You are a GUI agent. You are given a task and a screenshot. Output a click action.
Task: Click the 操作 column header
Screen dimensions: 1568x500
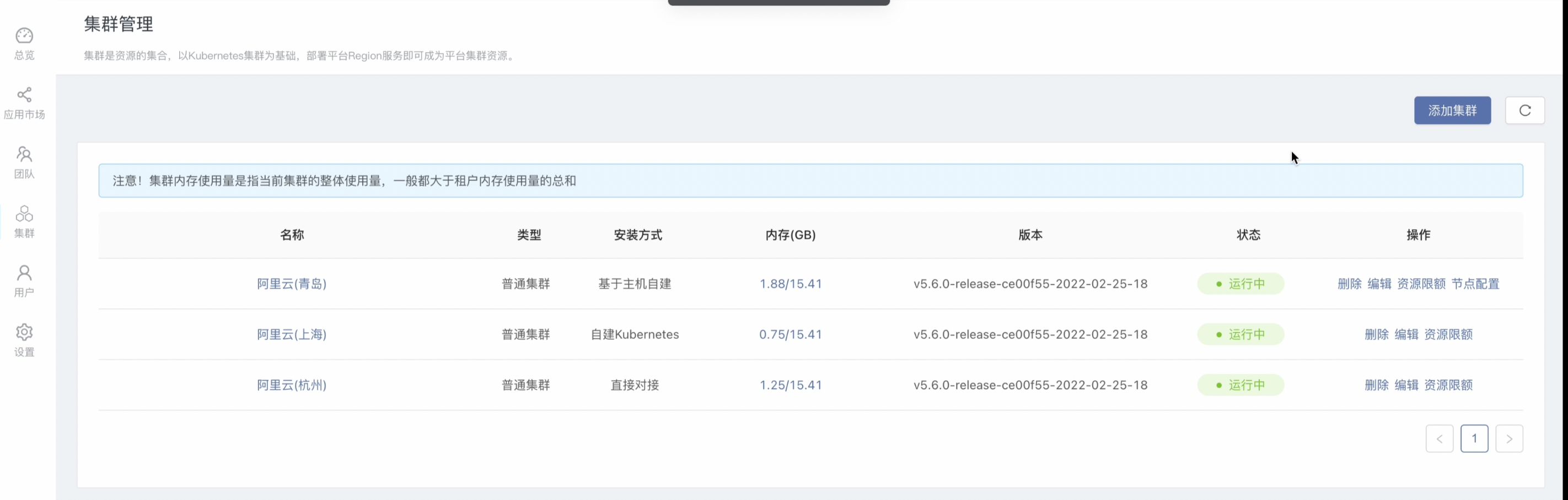[x=1418, y=235]
